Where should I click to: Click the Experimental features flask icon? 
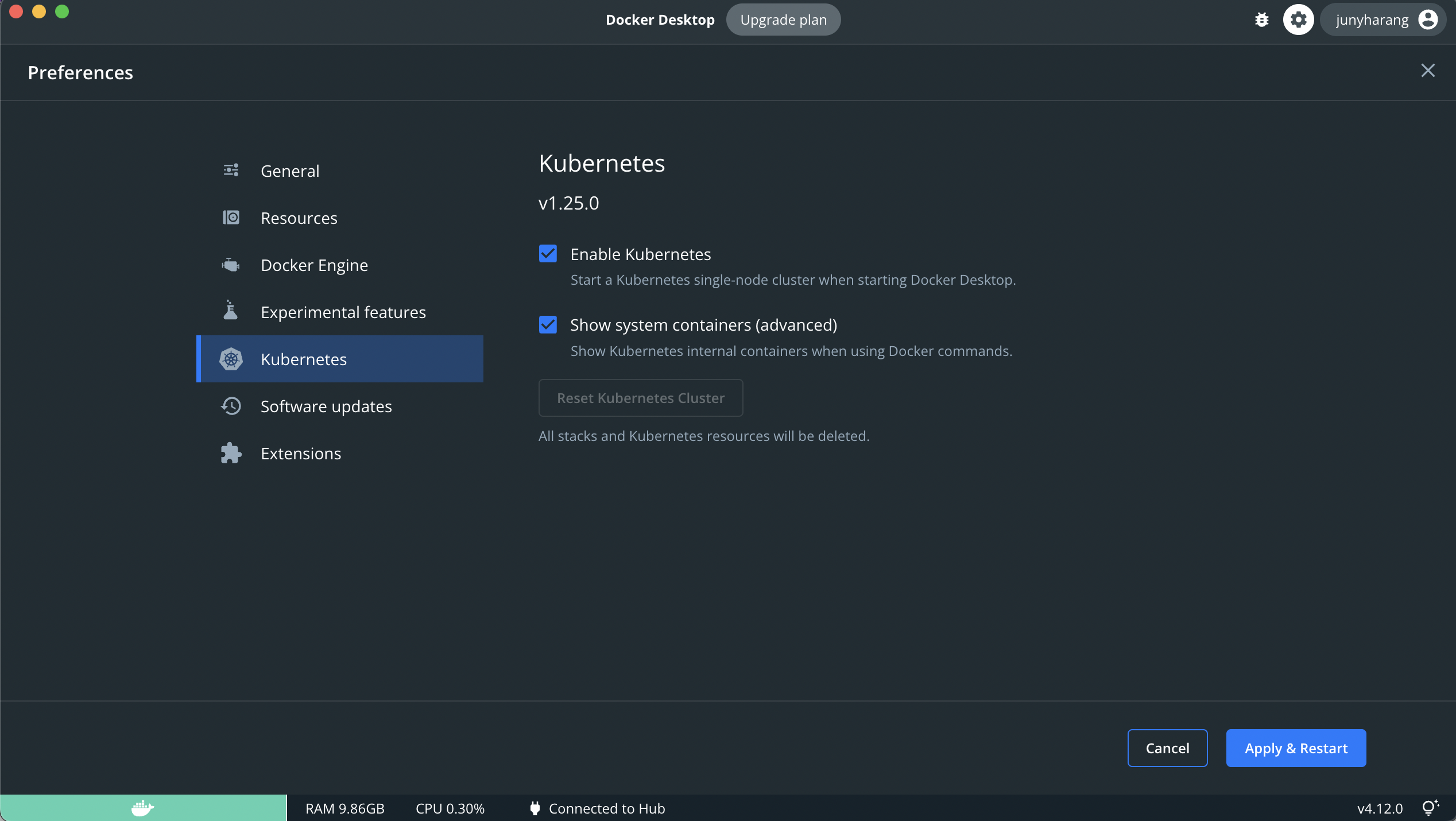(x=231, y=311)
